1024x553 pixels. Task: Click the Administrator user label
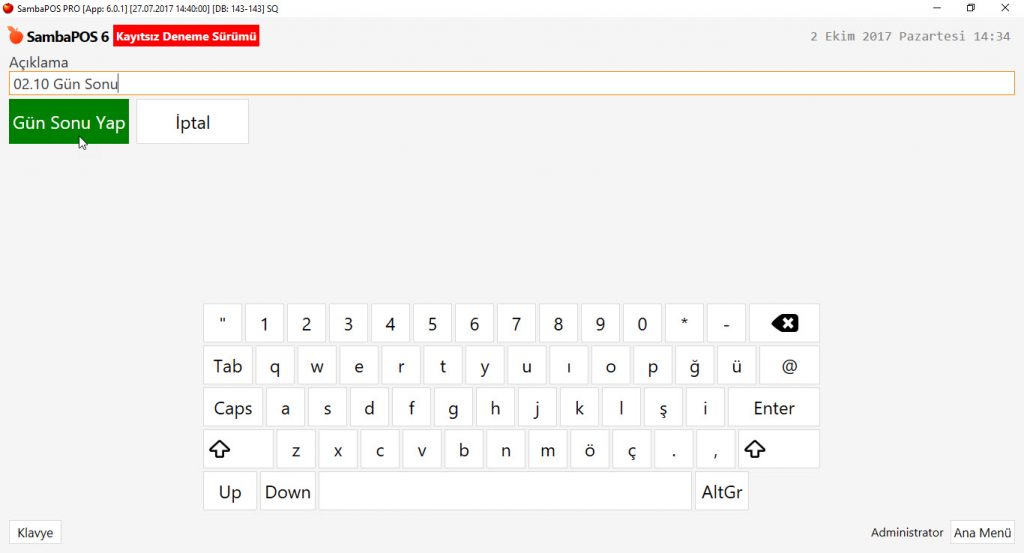[x=906, y=533]
